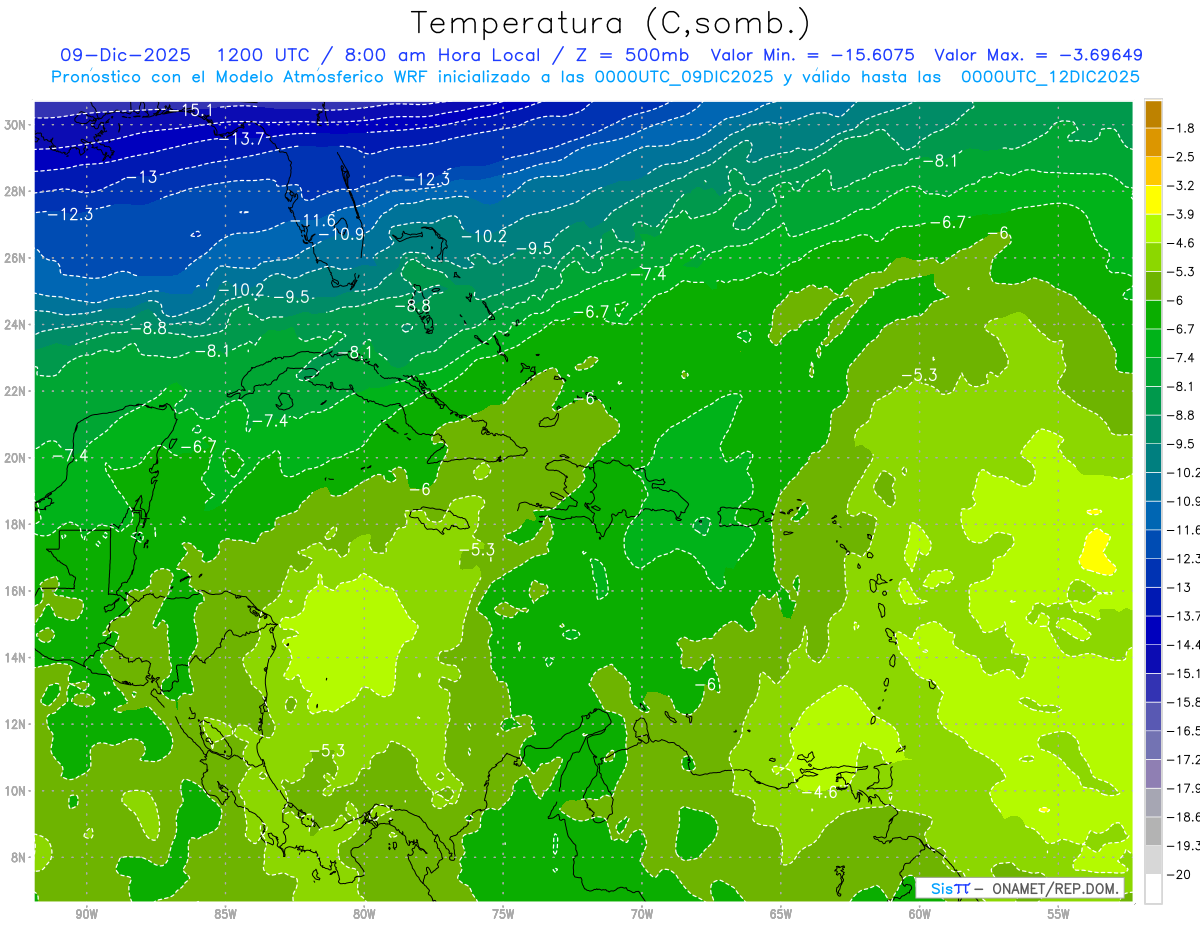
Task: Click the purple legend swatch between -17.2 and -17.9
Action: point(1153,774)
